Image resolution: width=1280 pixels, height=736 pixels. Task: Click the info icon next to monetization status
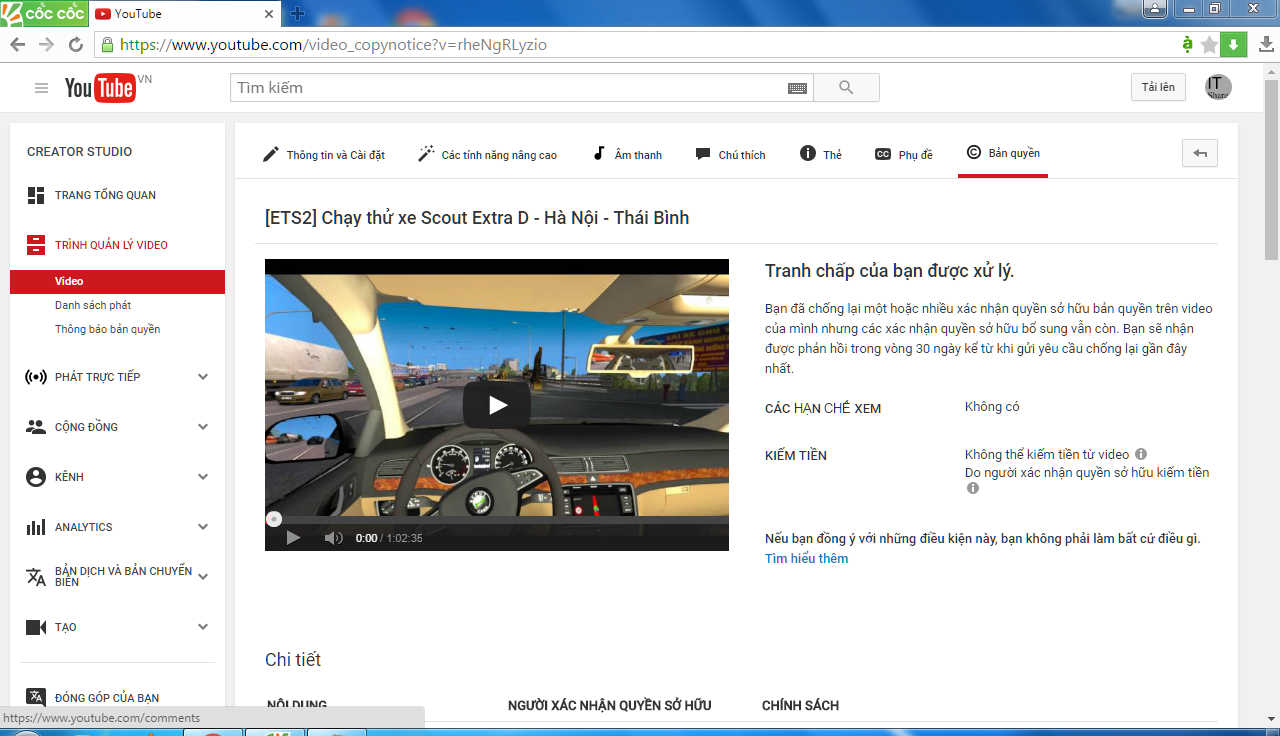(1141, 454)
